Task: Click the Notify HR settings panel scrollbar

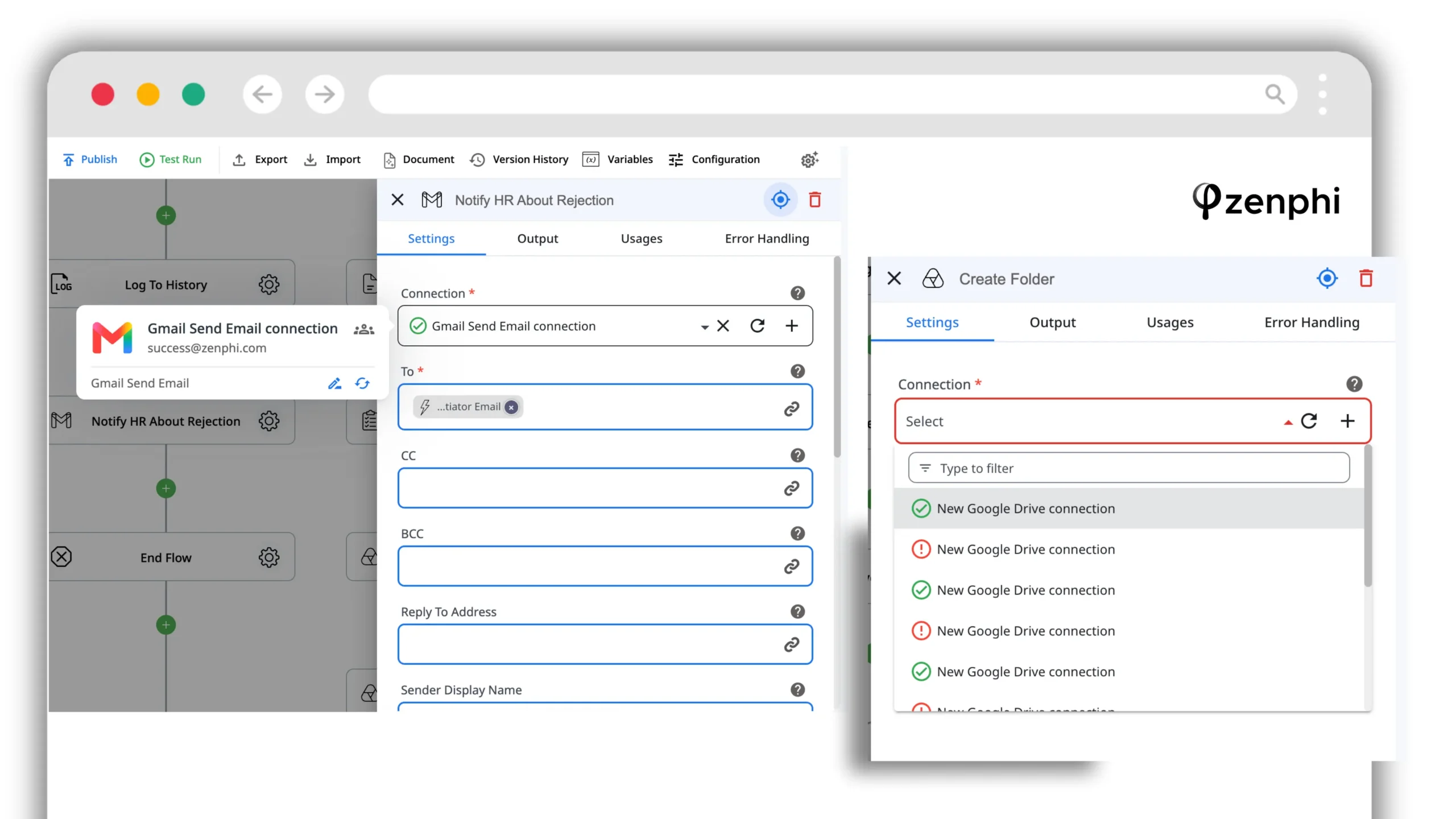Action: point(837,357)
